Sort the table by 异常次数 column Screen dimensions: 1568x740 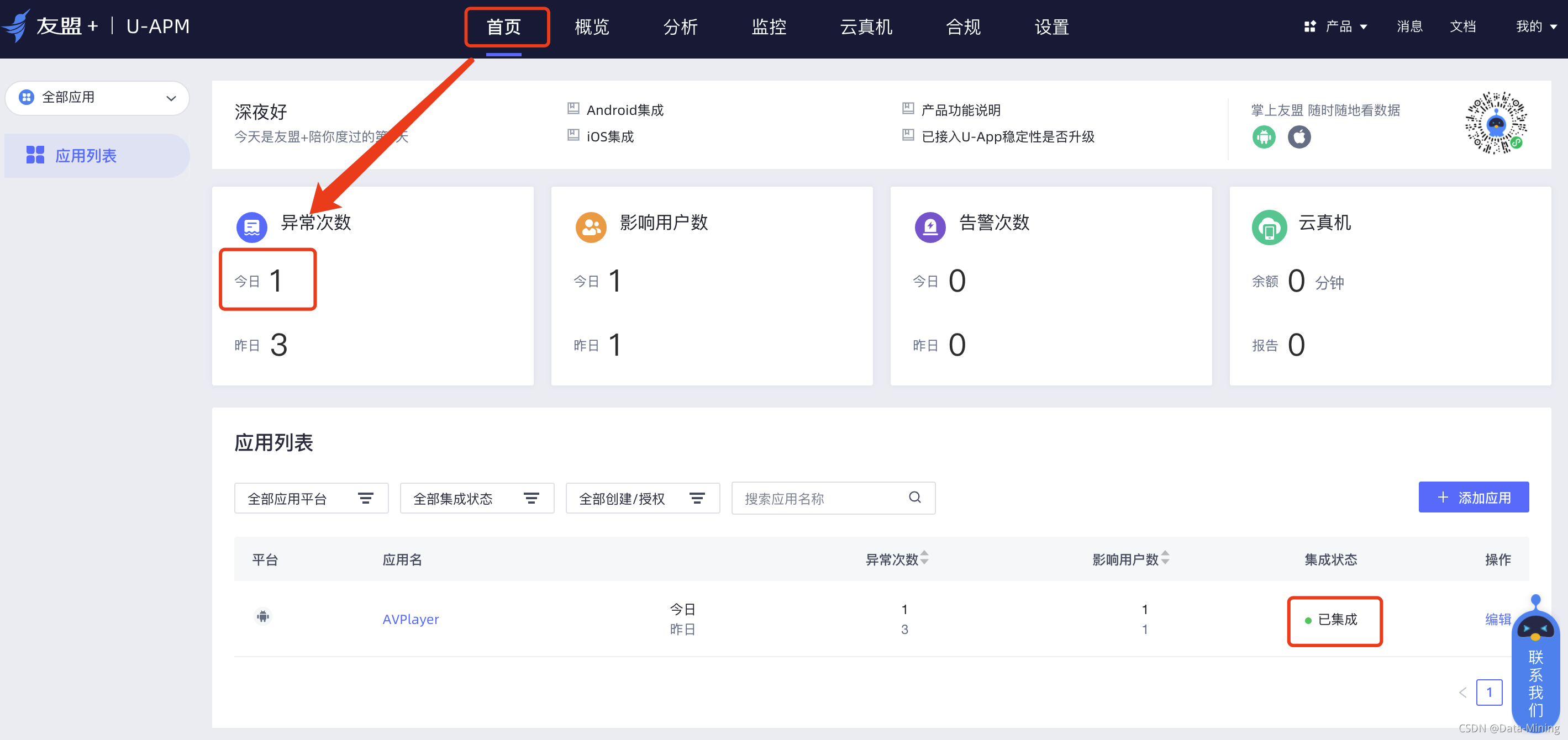924,557
